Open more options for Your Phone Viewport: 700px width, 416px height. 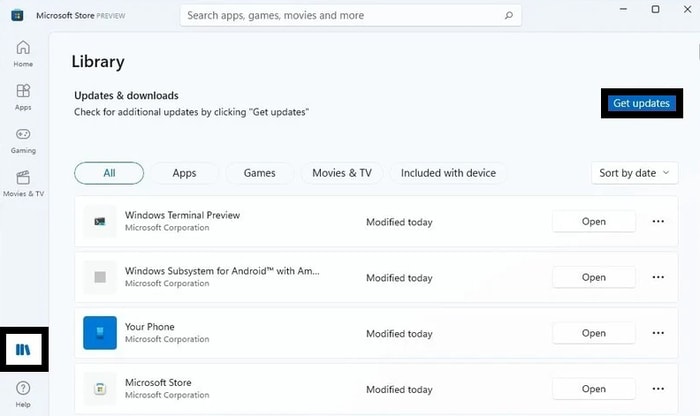click(x=658, y=333)
